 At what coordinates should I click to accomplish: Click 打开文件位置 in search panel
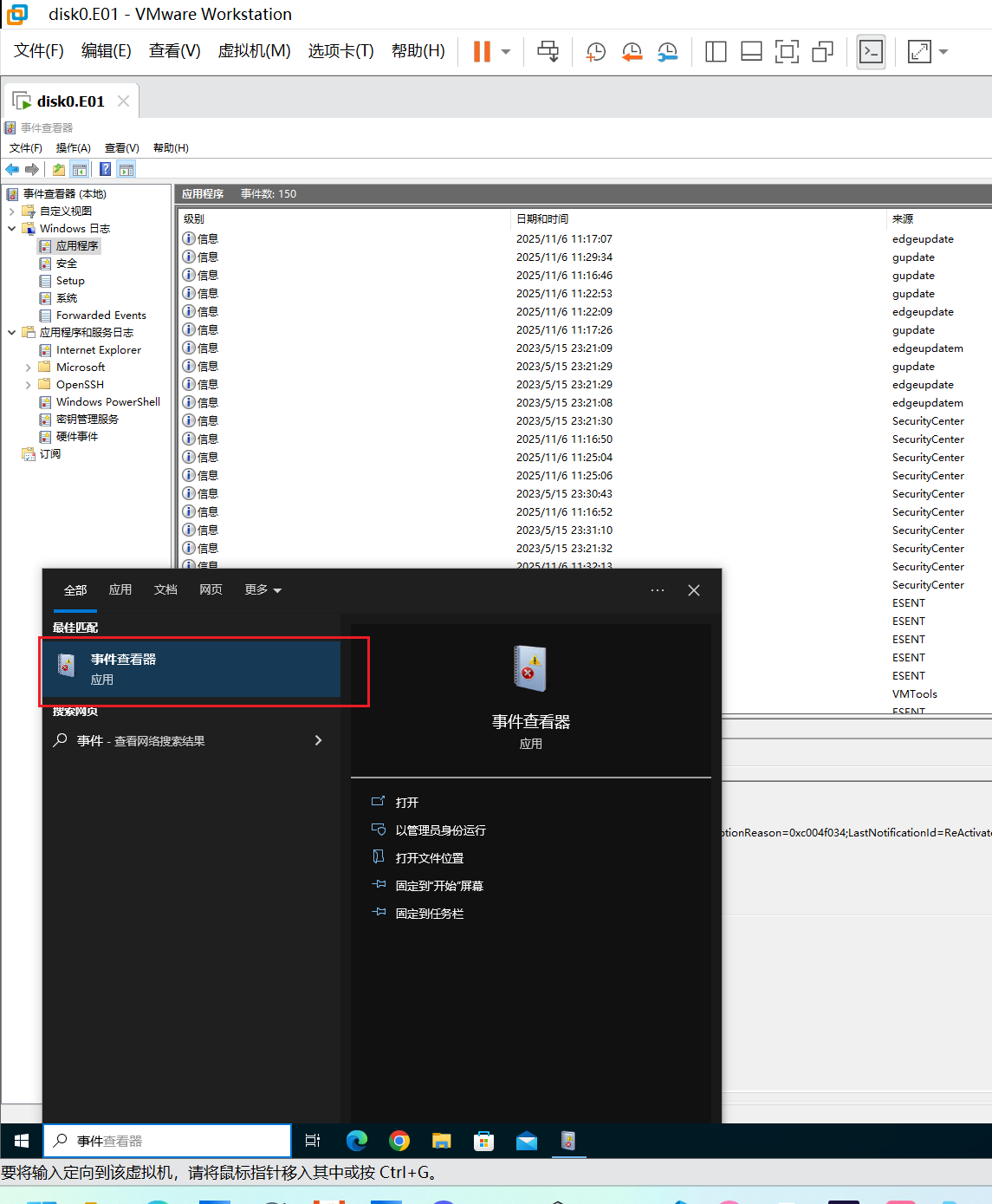pos(429,858)
